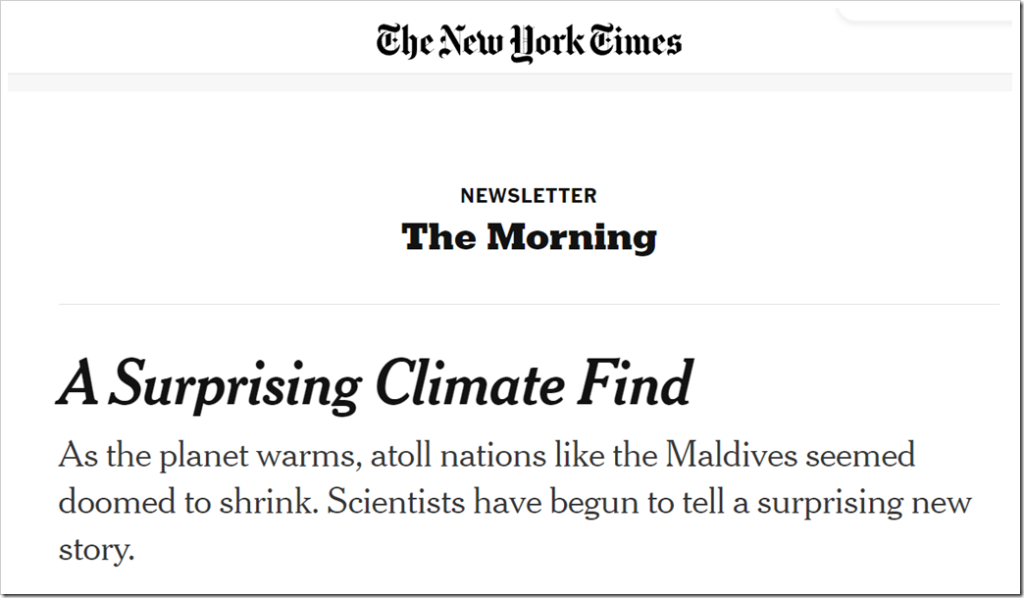The height and width of the screenshot is (598, 1024).
Task: Click the word Climate in the headline
Action: click(x=470, y=383)
